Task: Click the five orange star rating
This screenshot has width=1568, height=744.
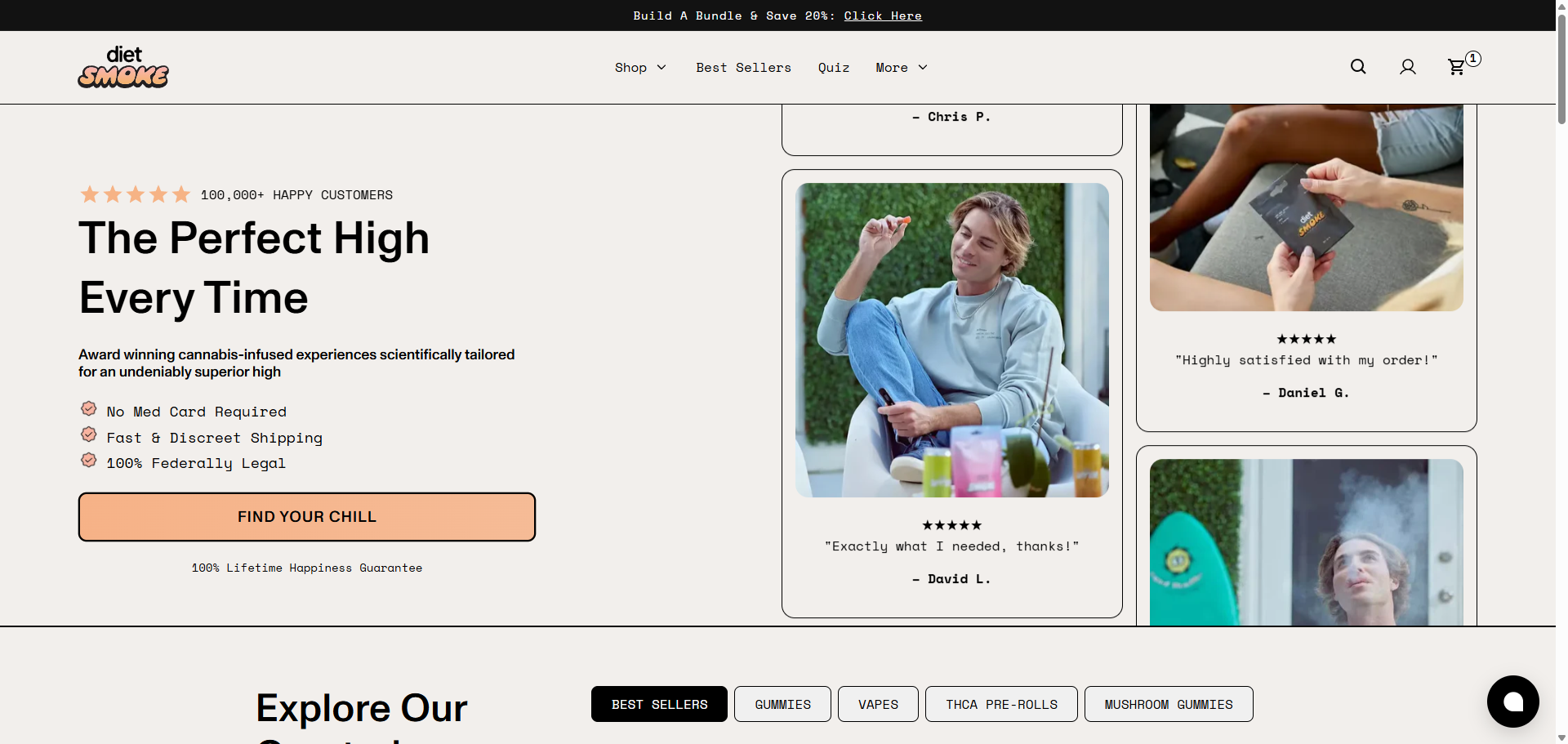Action: pos(136,194)
